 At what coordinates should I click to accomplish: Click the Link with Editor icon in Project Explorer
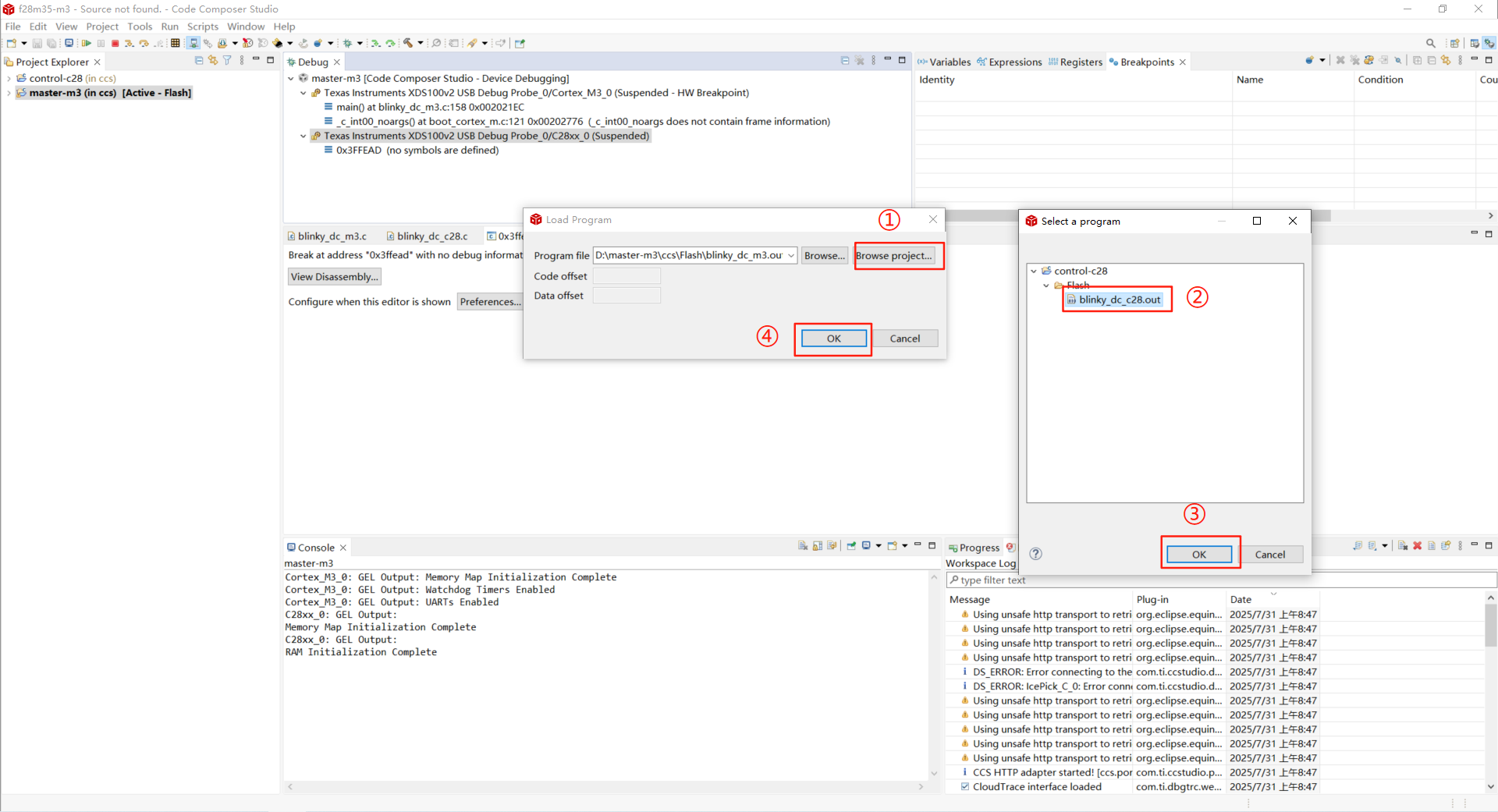[212, 61]
